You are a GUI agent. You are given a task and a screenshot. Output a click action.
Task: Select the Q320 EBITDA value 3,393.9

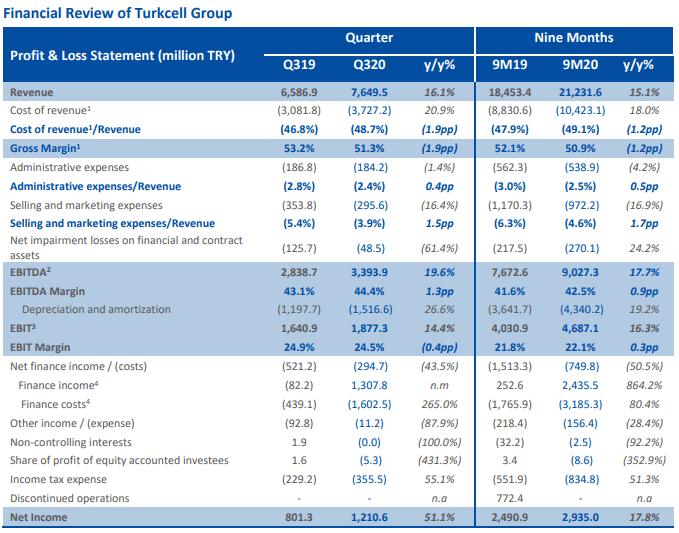(369, 272)
